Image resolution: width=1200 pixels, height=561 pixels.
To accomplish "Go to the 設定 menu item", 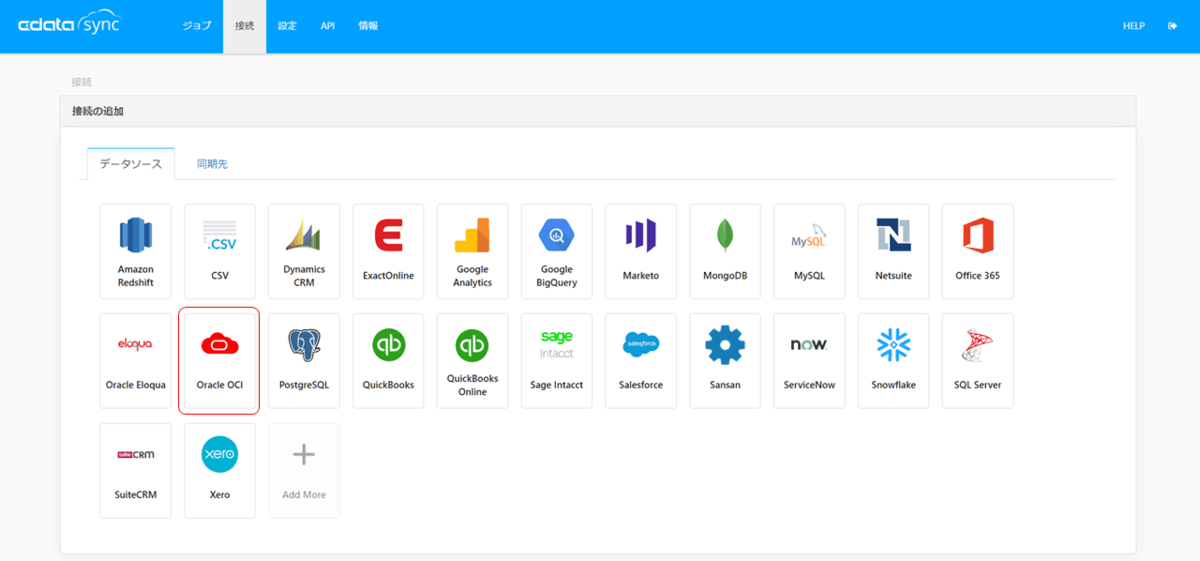I will (x=287, y=26).
